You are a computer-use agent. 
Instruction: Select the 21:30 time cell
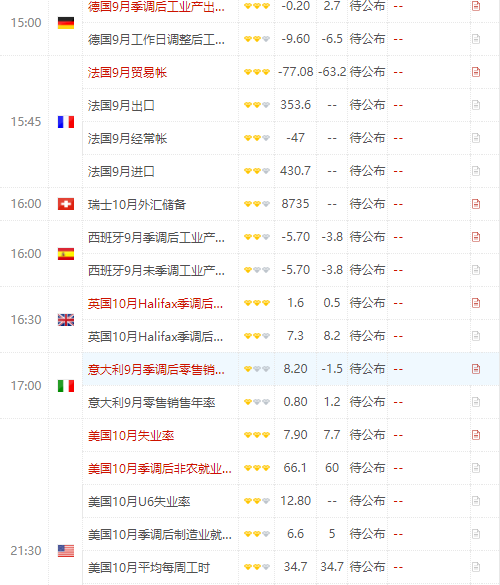(x=26, y=551)
